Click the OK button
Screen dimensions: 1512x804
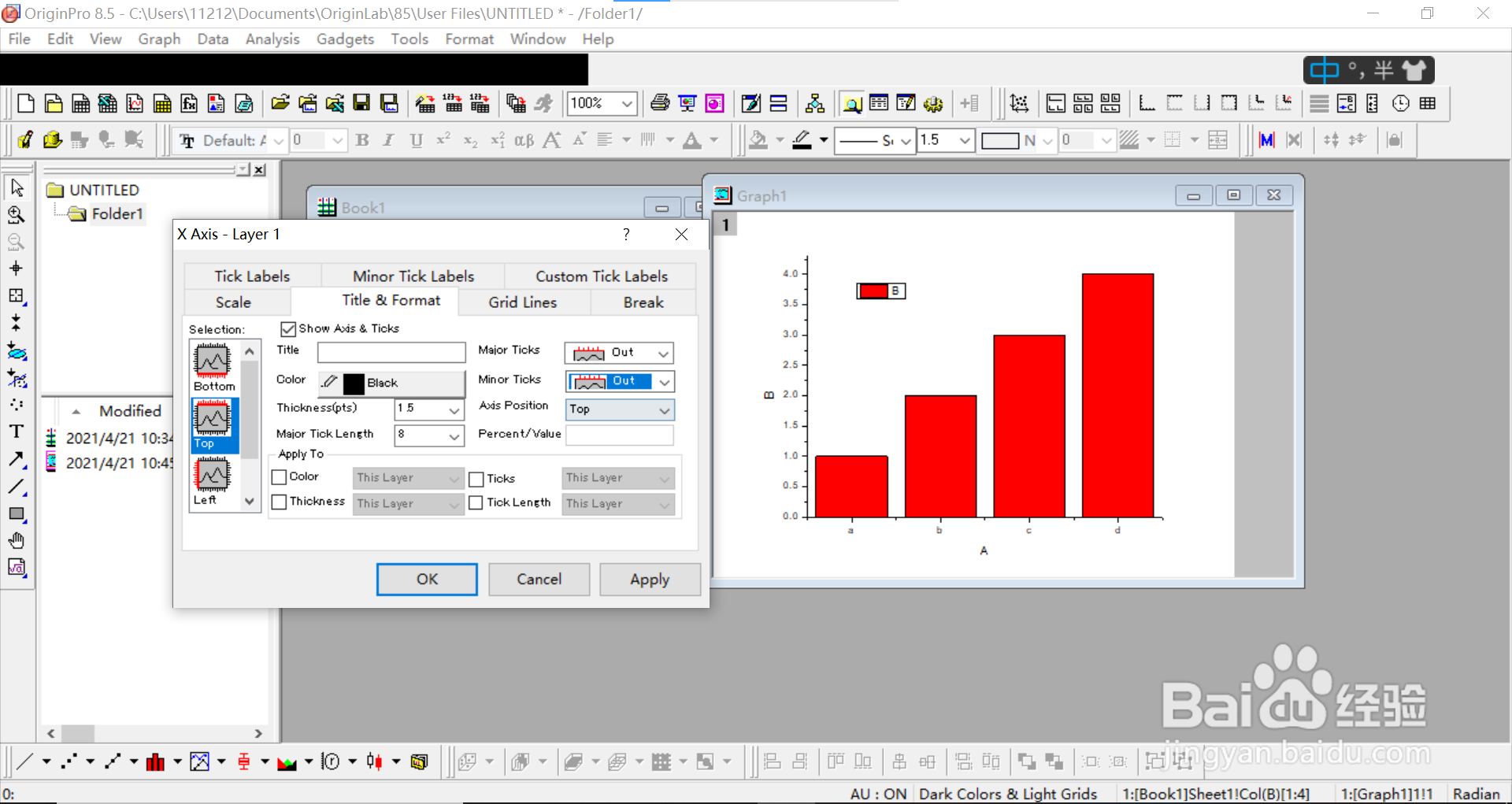[x=427, y=580]
